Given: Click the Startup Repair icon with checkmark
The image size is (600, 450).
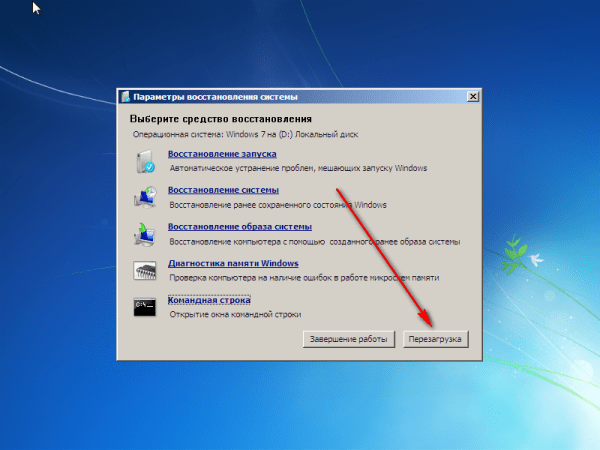Looking at the screenshot, I should point(145,161).
